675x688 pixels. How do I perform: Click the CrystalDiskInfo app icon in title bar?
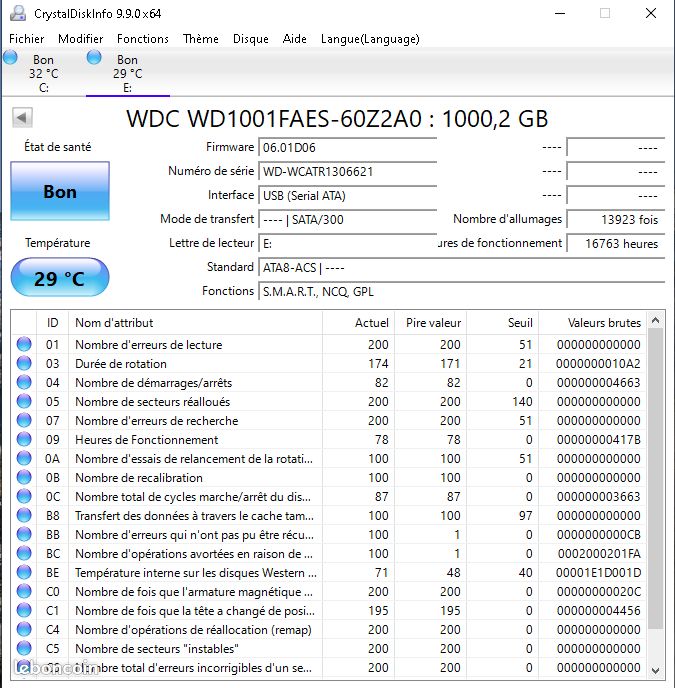(18, 13)
